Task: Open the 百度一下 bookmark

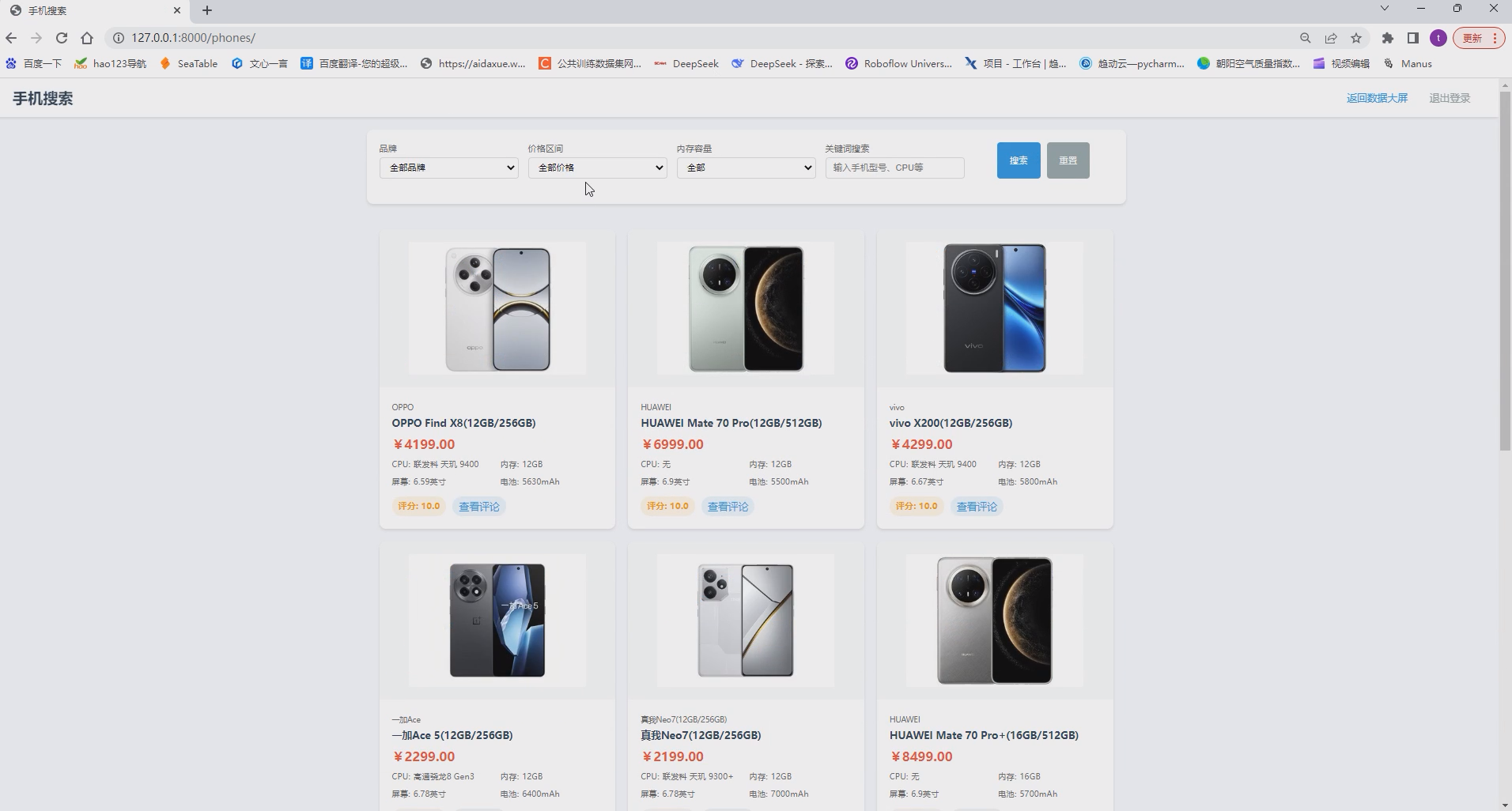Action: tap(33, 63)
